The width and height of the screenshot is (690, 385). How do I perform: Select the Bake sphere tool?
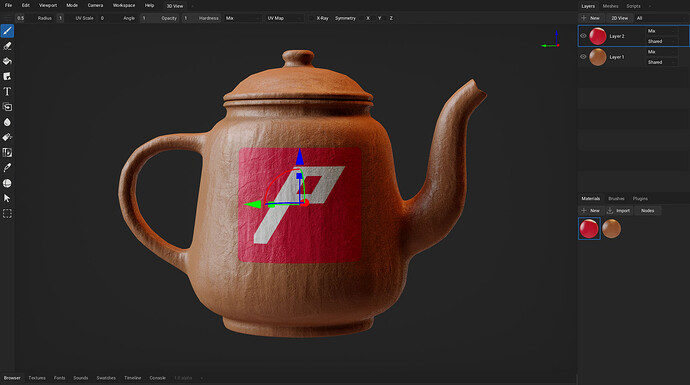point(7,183)
